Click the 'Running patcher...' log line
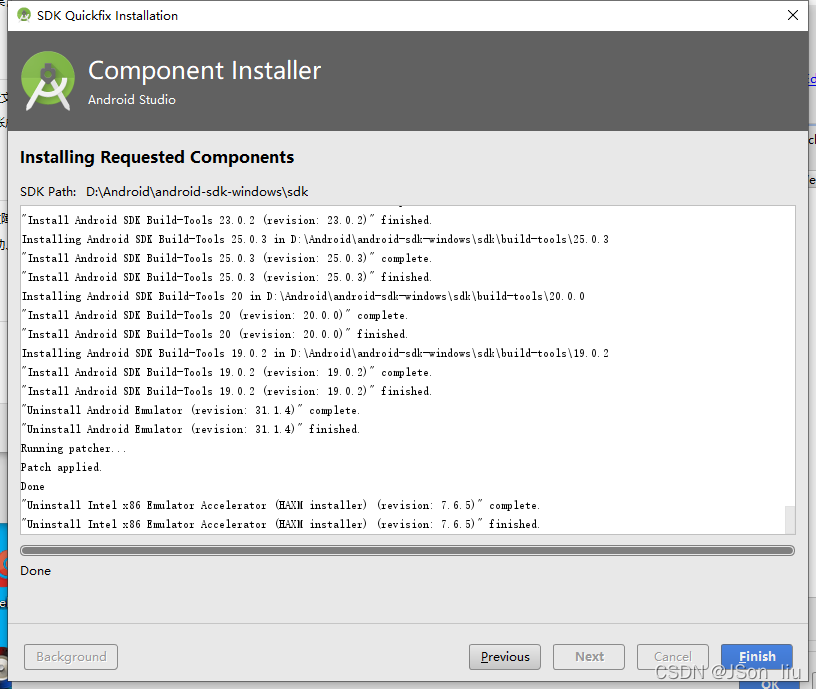The width and height of the screenshot is (816, 689). click(x=73, y=449)
